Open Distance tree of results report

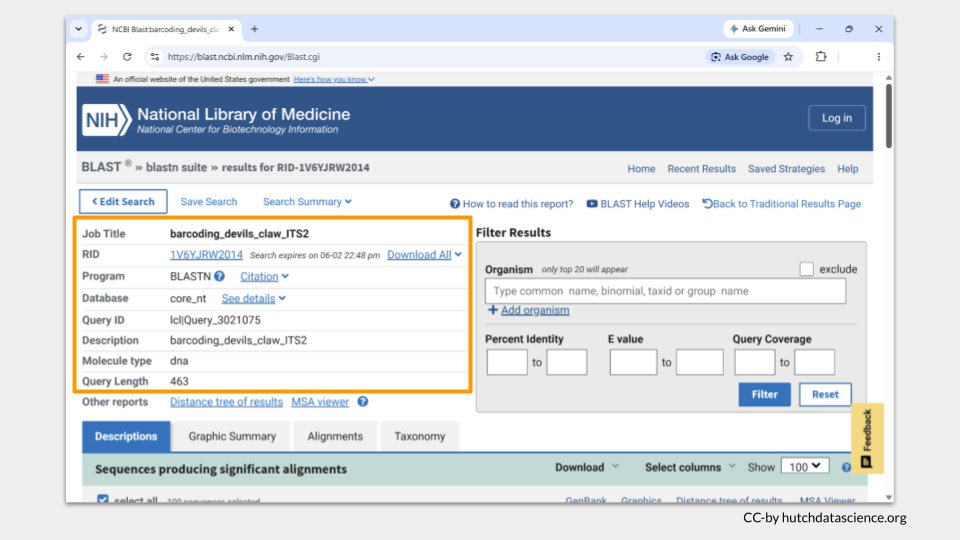click(227, 402)
